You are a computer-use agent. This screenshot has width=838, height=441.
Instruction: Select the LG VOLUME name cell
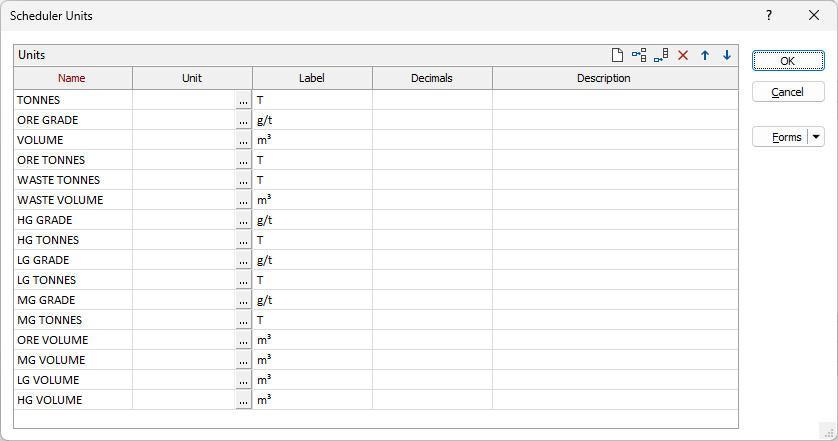click(x=73, y=380)
